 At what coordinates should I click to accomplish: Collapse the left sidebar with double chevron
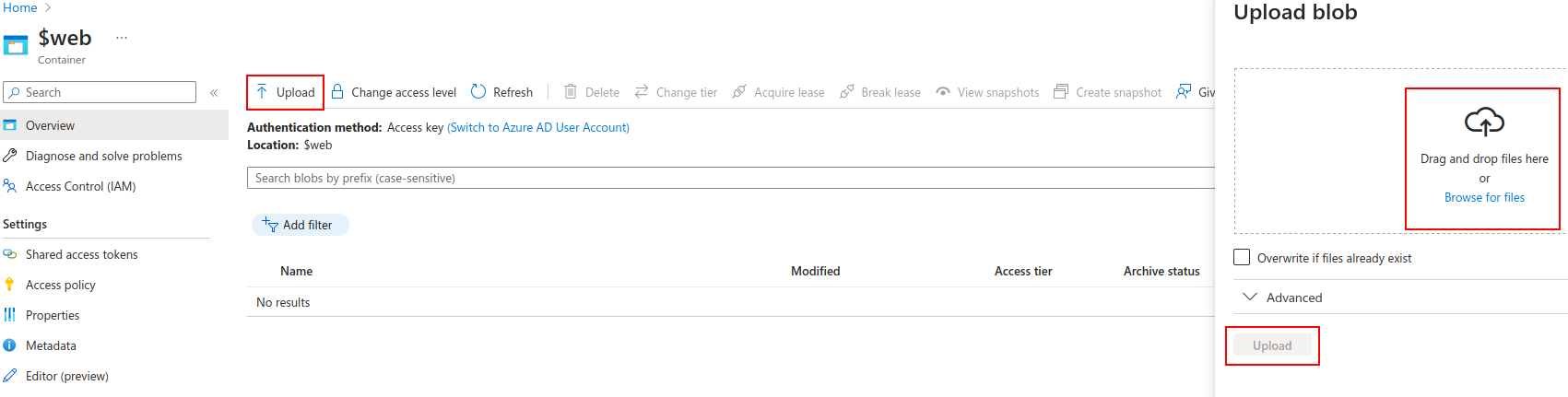click(214, 93)
